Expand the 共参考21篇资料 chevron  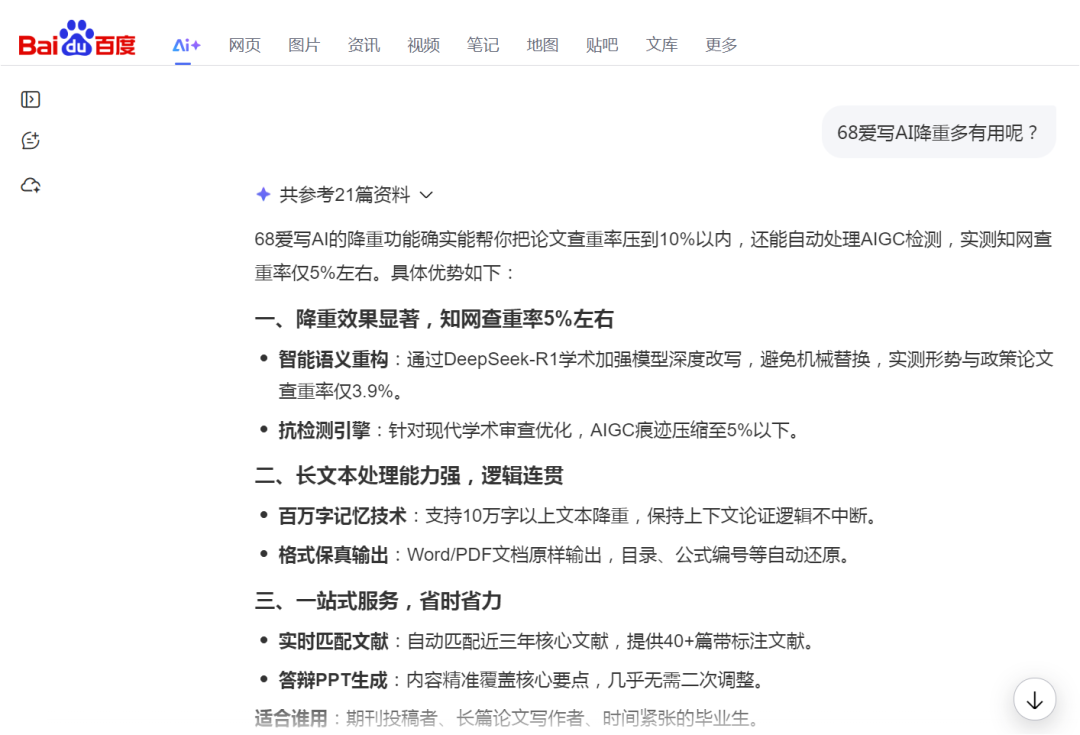[x=426, y=196]
